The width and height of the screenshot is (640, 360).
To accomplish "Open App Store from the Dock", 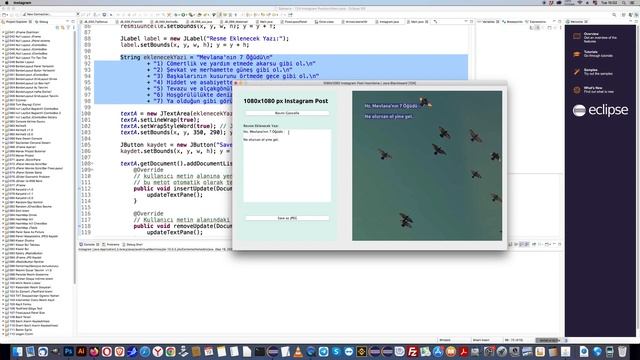I will [438, 351].
